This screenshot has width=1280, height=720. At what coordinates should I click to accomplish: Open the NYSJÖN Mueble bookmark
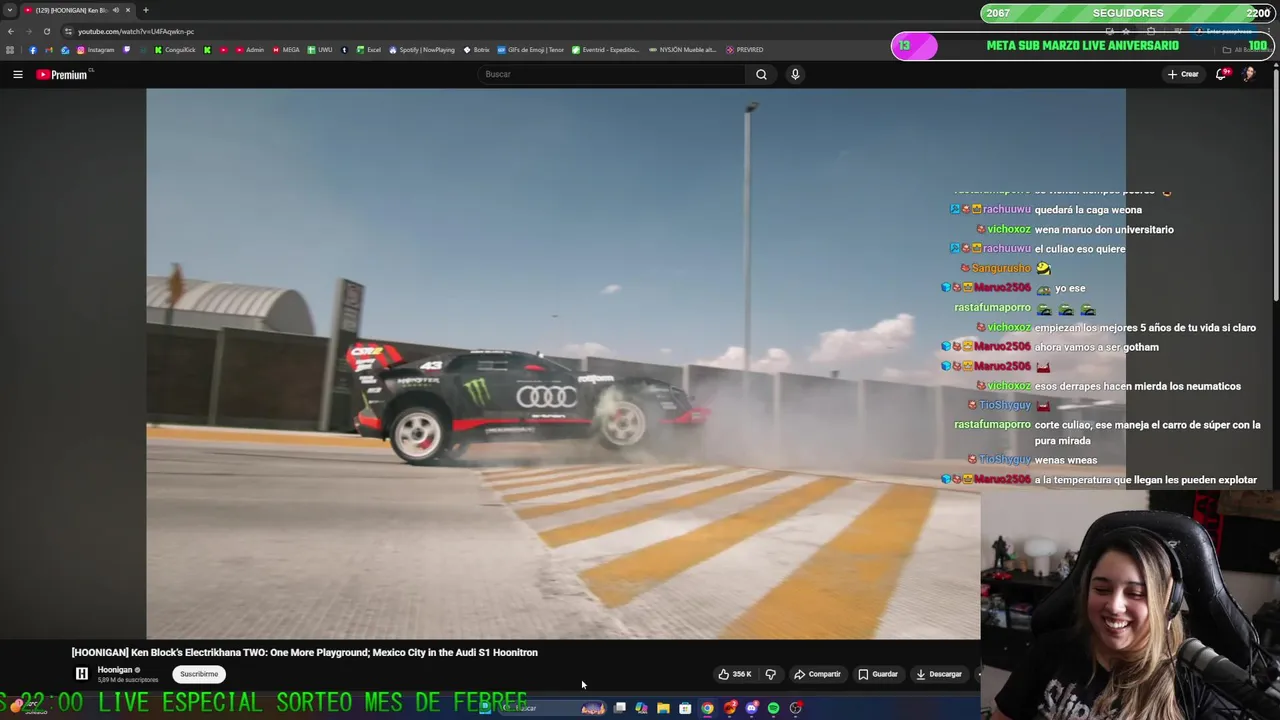682,50
